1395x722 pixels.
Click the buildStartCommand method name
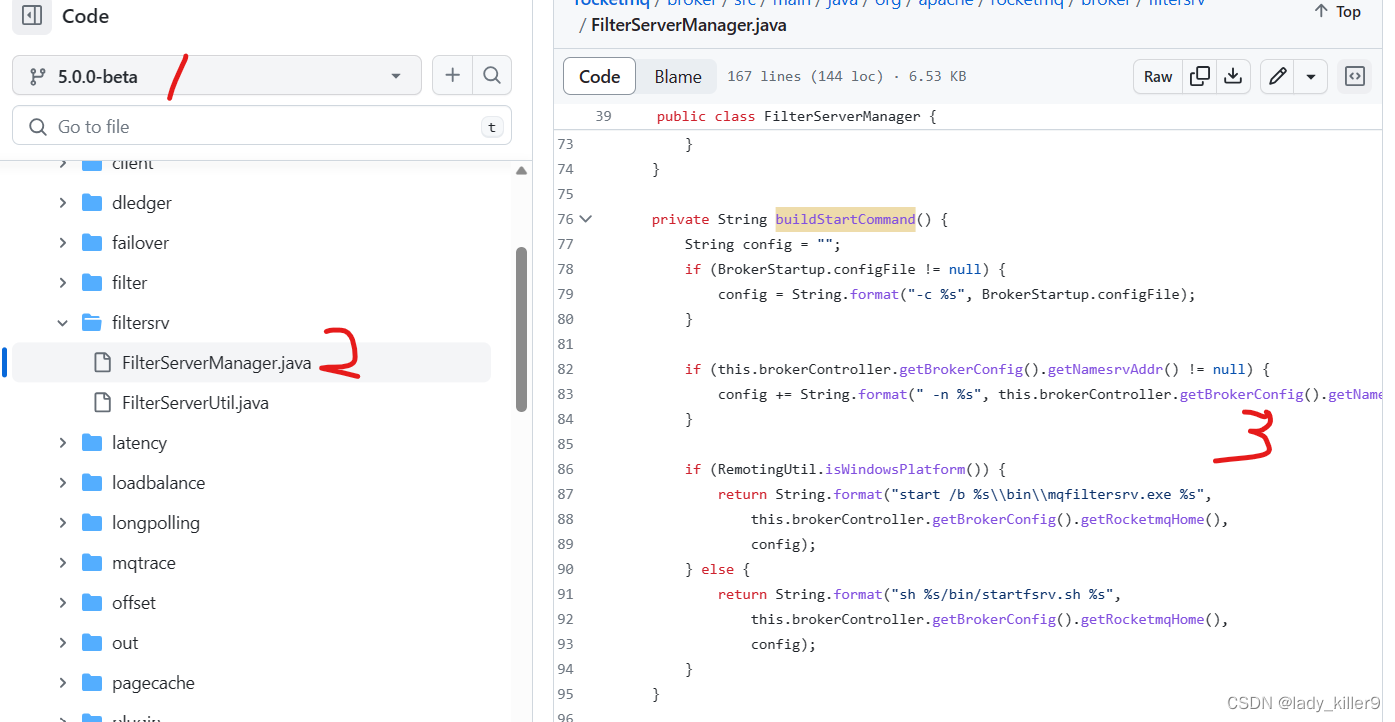click(845, 219)
